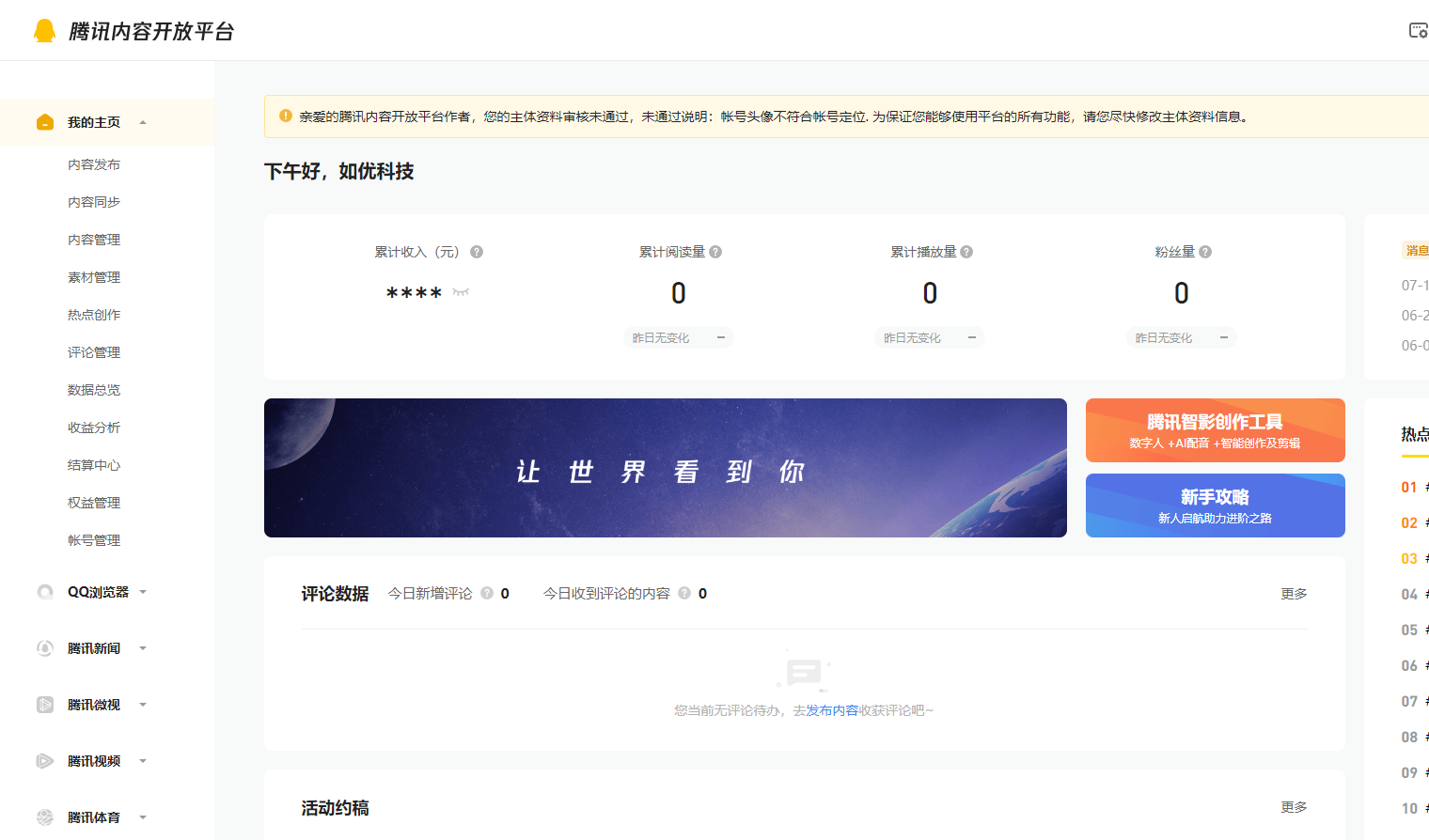1429x840 pixels.
Task: Toggle income visibility eye icon
Action: point(461,292)
